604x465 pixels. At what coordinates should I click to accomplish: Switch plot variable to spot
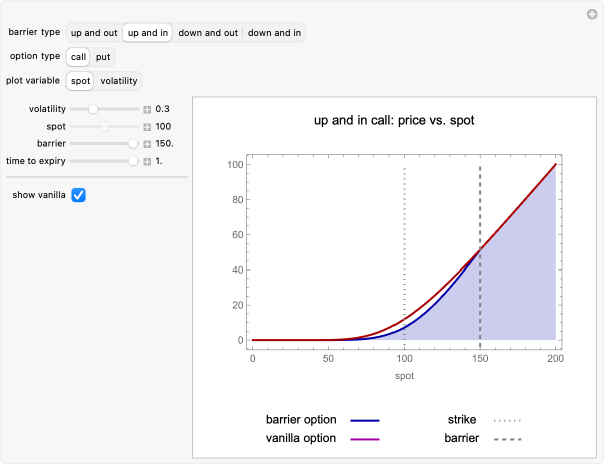(x=80, y=81)
